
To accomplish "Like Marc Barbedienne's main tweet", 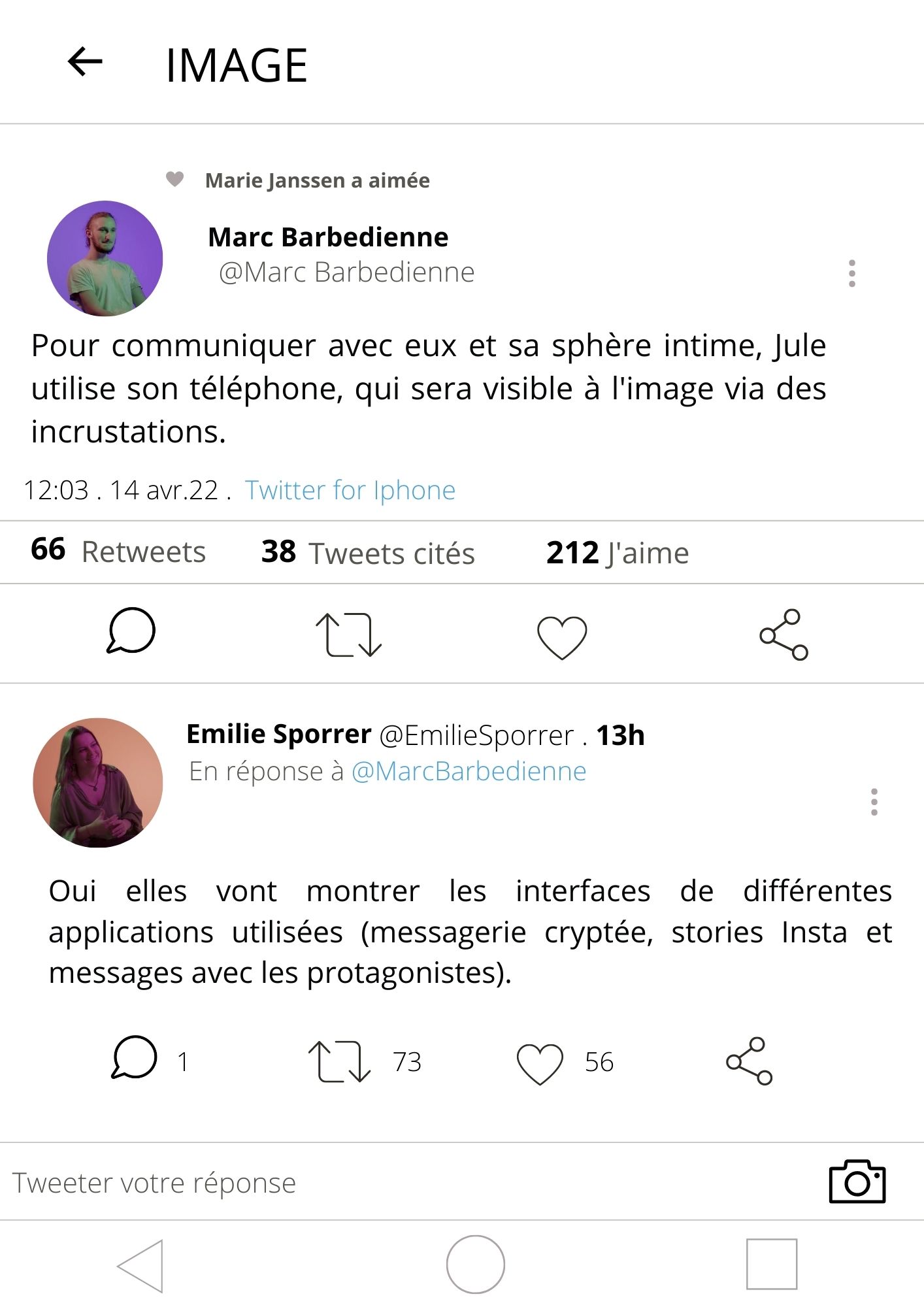I will (x=562, y=637).
